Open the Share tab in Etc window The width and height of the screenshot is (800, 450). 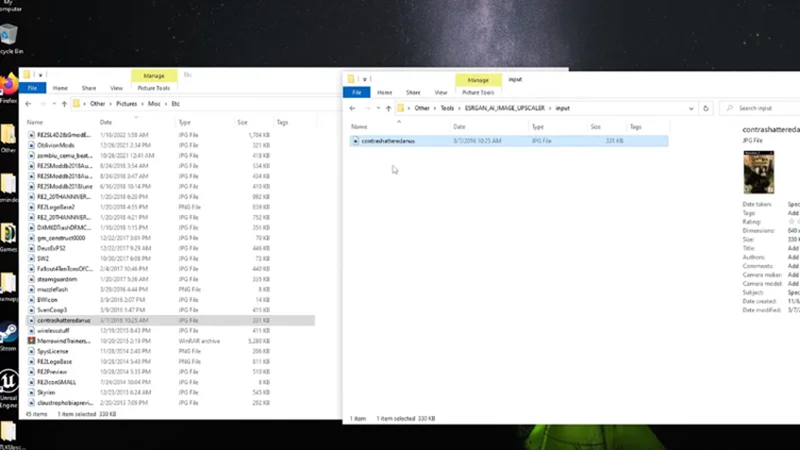[x=89, y=88]
